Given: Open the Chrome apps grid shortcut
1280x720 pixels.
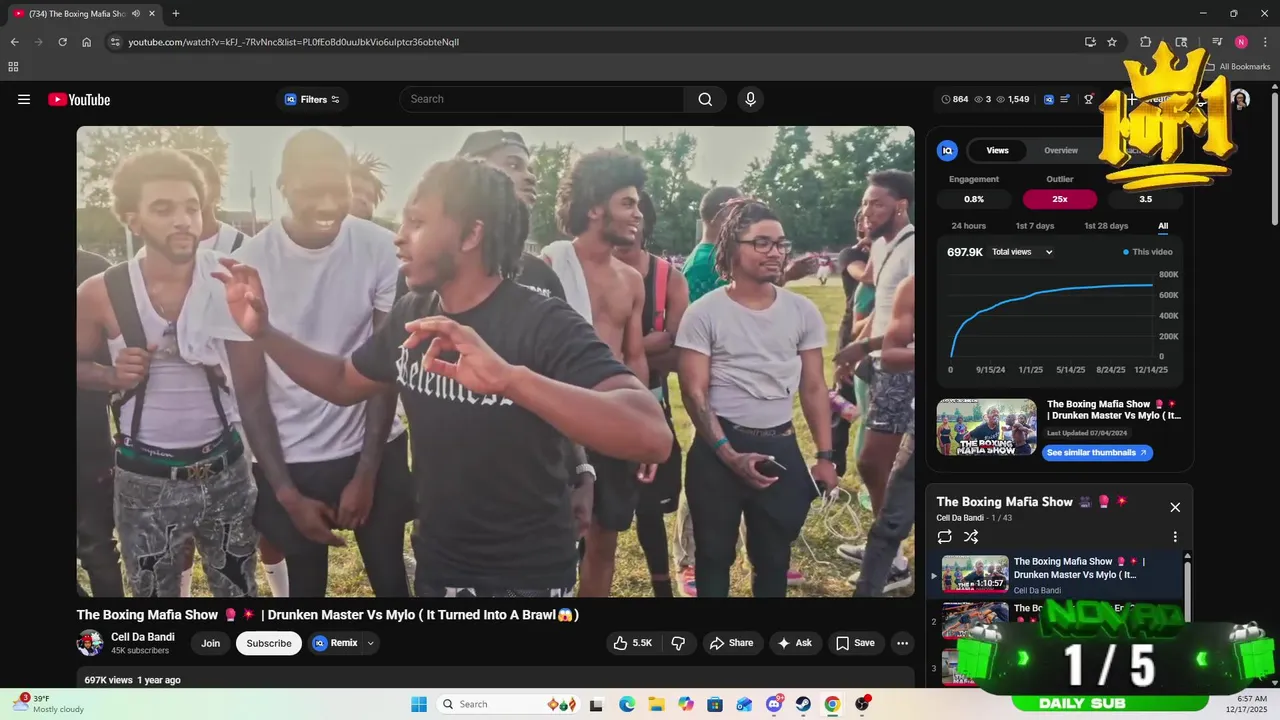Looking at the screenshot, I should pyautogui.click(x=13, y=67).
